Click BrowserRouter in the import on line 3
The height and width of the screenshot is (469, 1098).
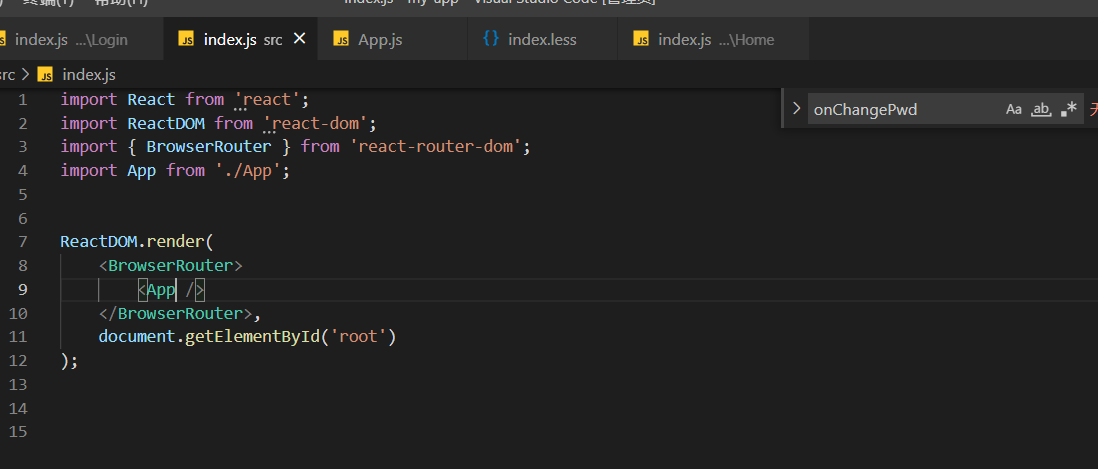tap(209, 147)
